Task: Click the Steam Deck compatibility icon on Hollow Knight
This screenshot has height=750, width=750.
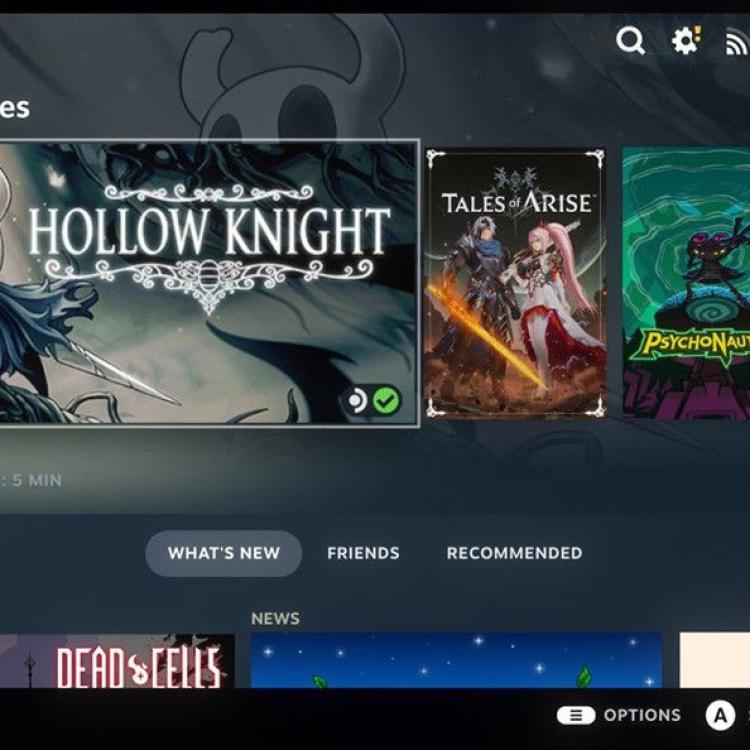Action: [x=356, y=400]
